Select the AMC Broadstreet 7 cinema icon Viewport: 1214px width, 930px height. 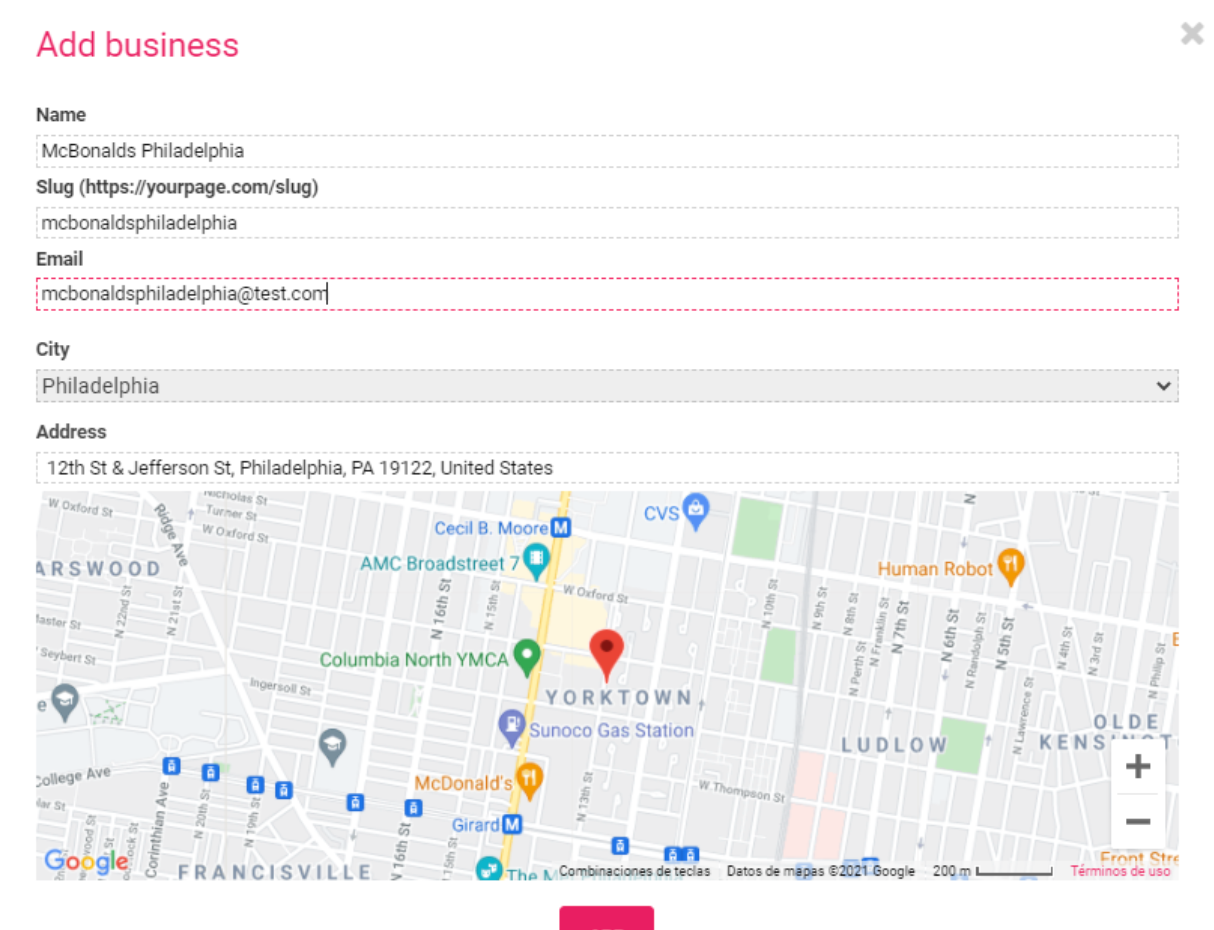(537, 563)
